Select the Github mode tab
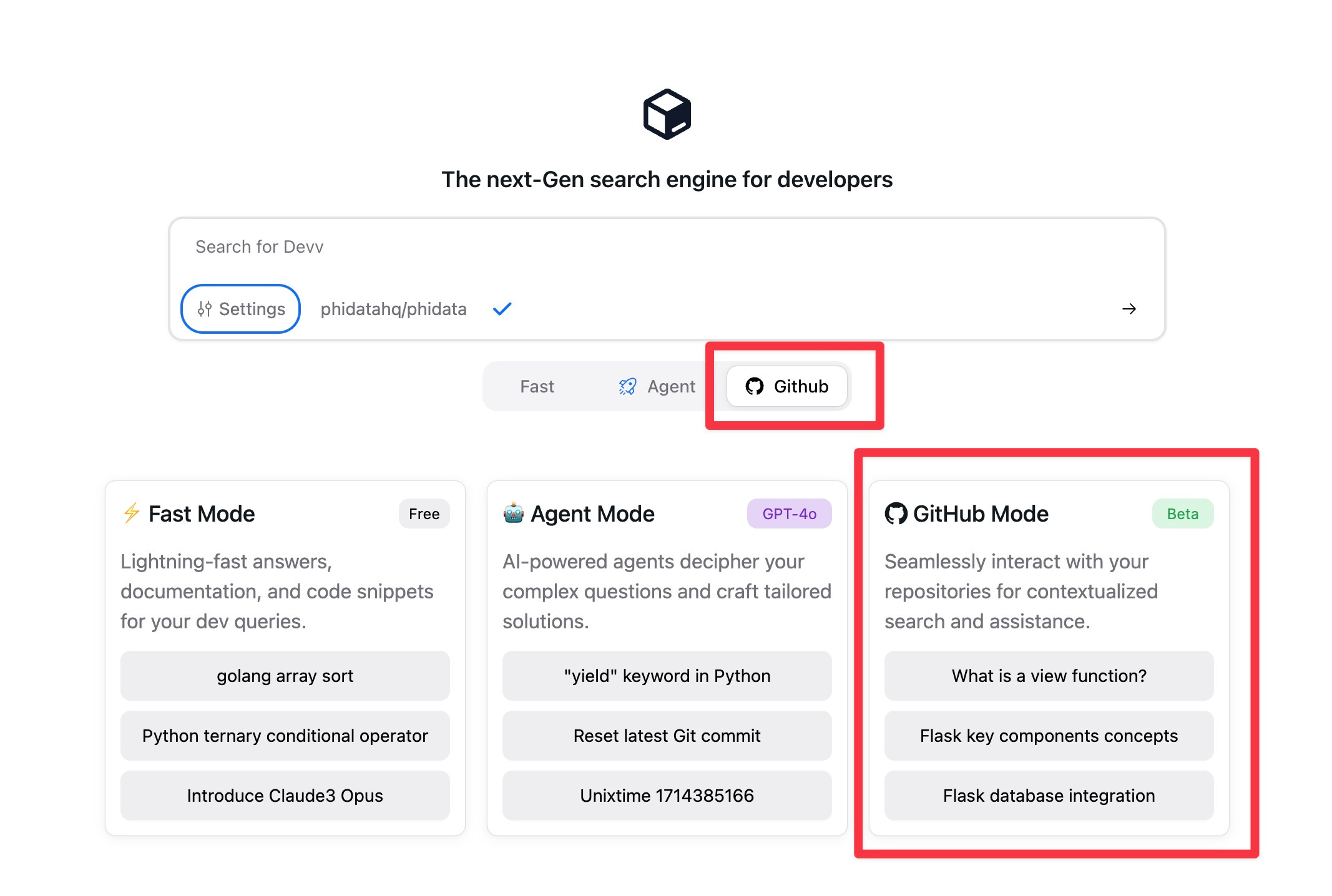 coord(786,387)
